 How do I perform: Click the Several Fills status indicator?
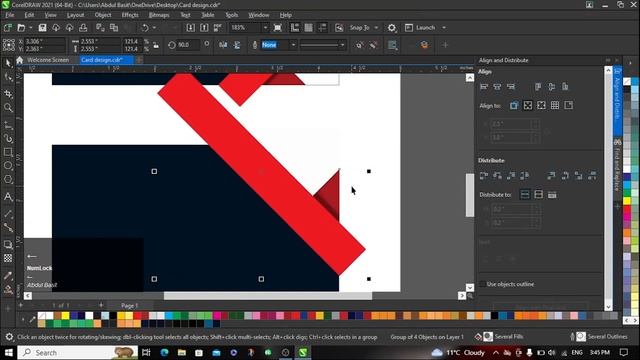click(x=499, y=337)
